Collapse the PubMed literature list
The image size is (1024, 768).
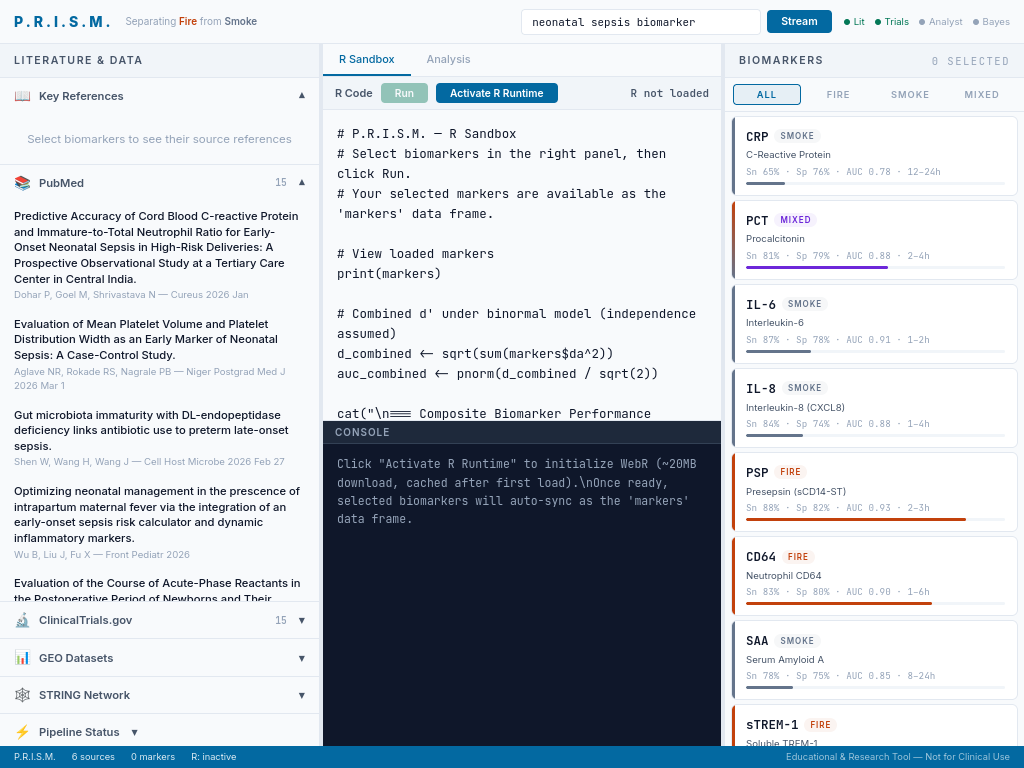303,183
